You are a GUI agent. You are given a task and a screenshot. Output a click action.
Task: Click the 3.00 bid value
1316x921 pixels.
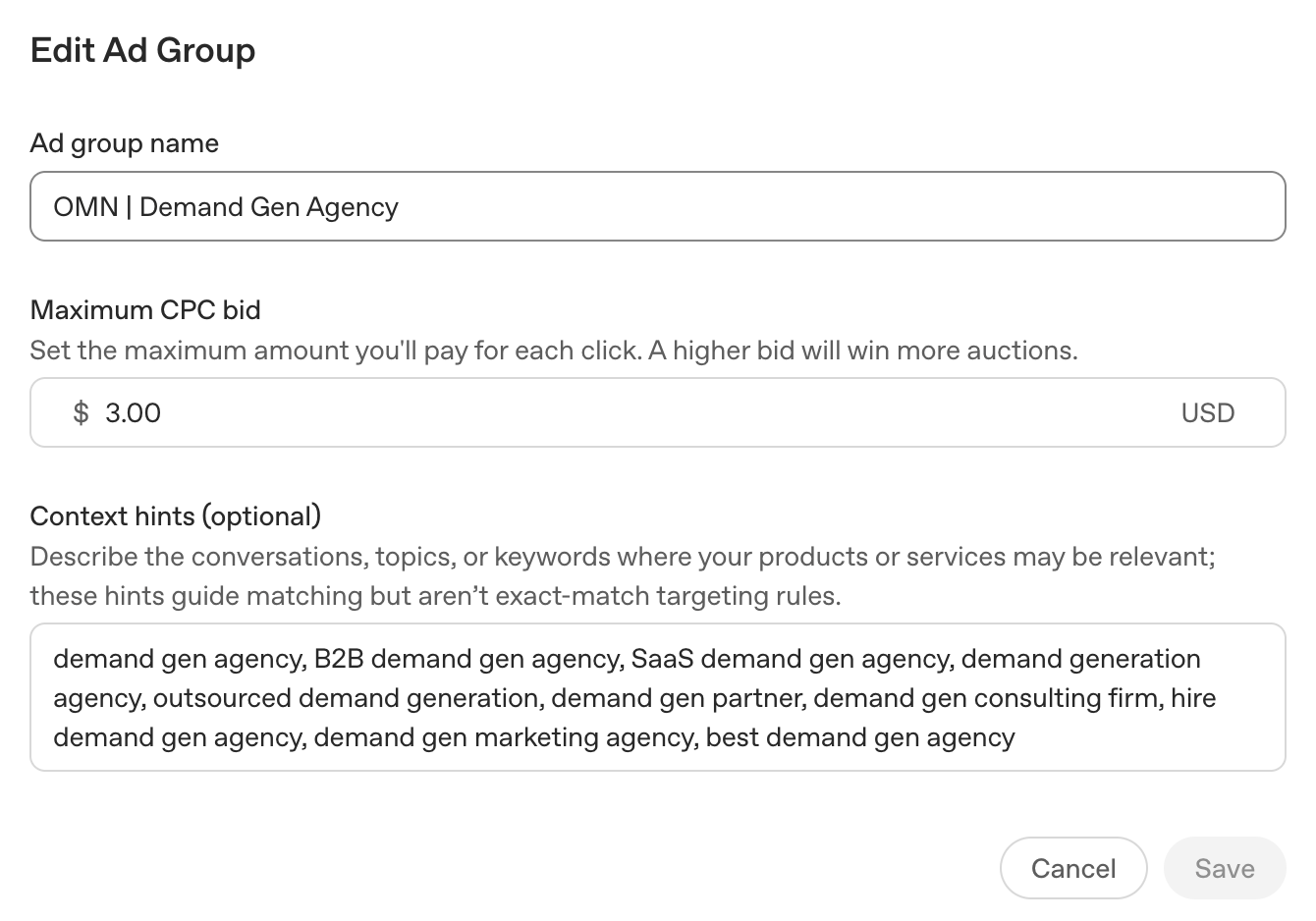click(x=133, y=412)
